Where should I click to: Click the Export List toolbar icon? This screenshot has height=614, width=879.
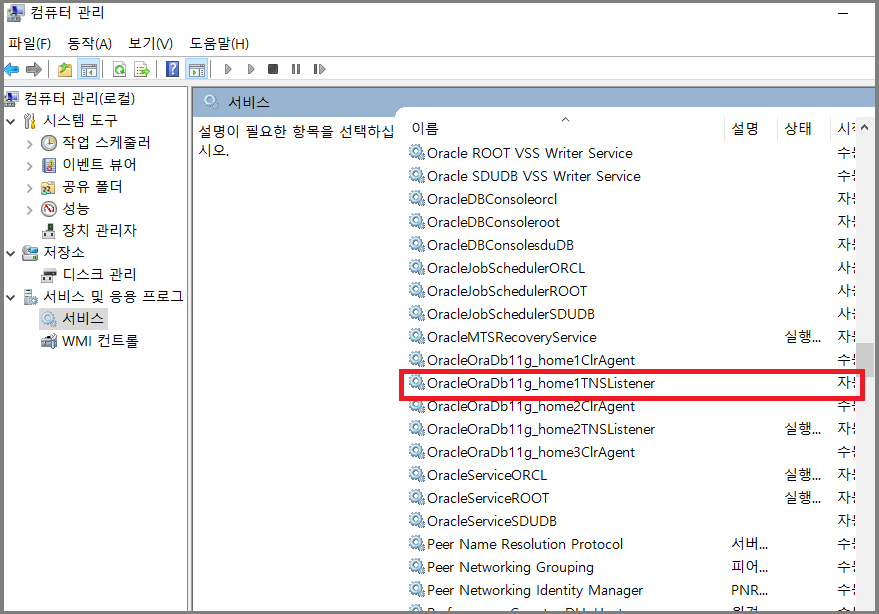pyautogui.click(x=142, y=70)
